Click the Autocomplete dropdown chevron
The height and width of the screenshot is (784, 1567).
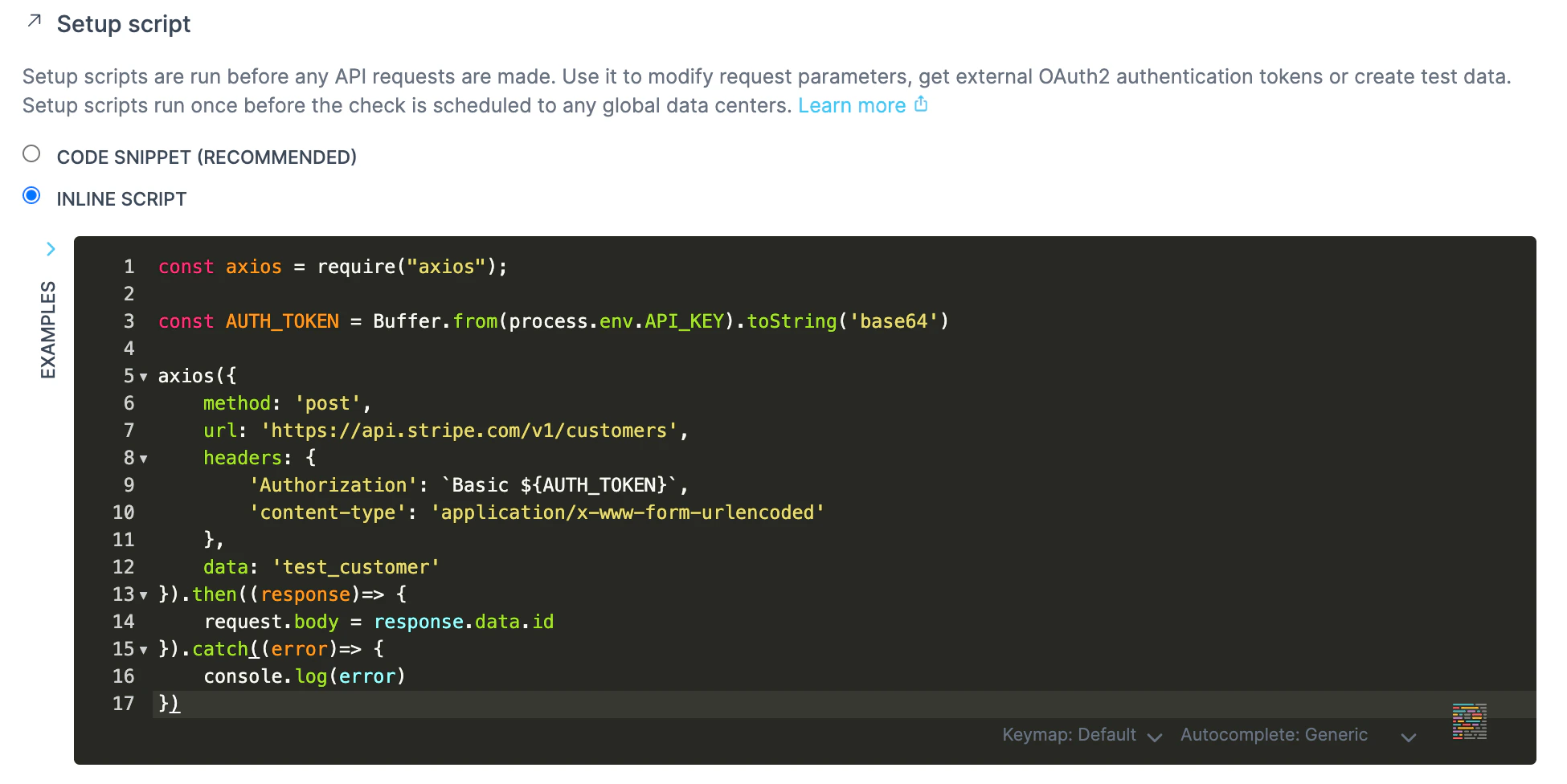pyautogui.click(x=1408, y=737)
